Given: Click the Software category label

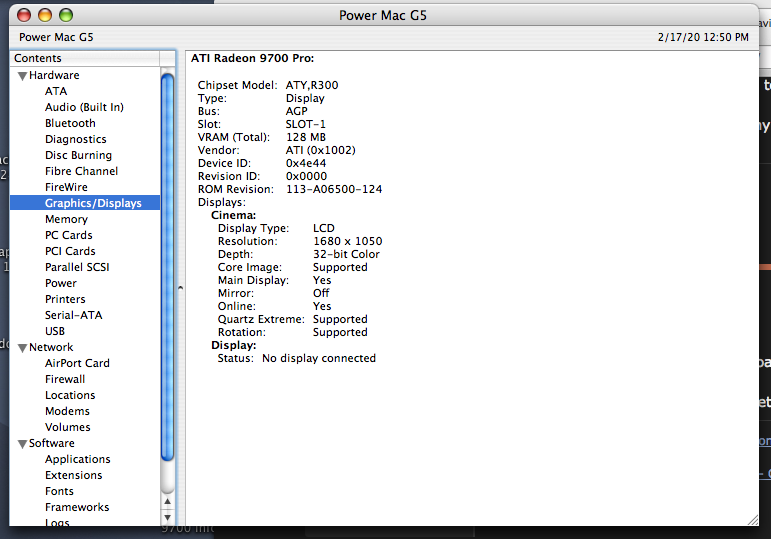Looking at the screenshot, I should pos(52,443).
